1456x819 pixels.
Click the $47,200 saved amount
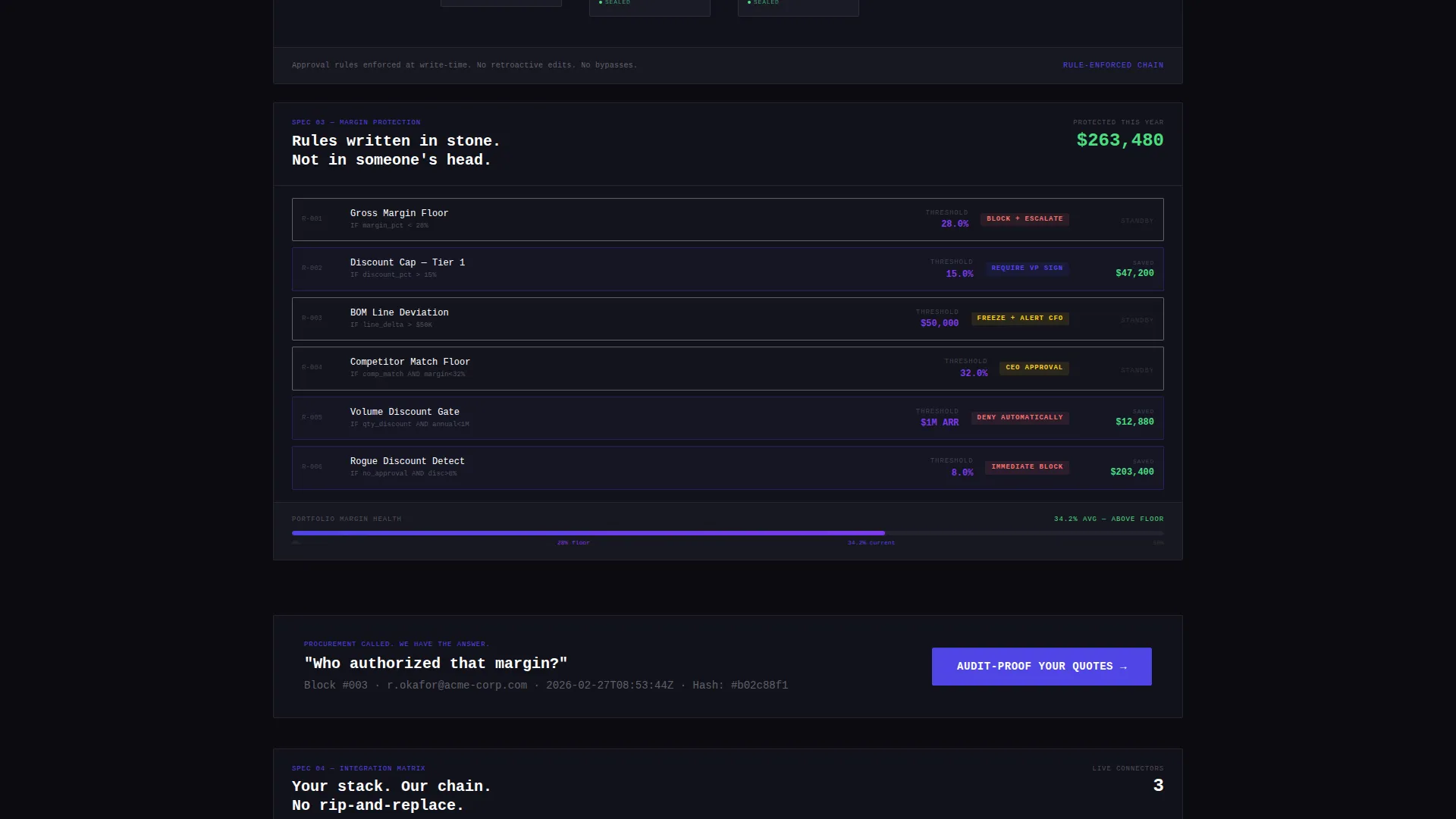(x=1134, y=274)
